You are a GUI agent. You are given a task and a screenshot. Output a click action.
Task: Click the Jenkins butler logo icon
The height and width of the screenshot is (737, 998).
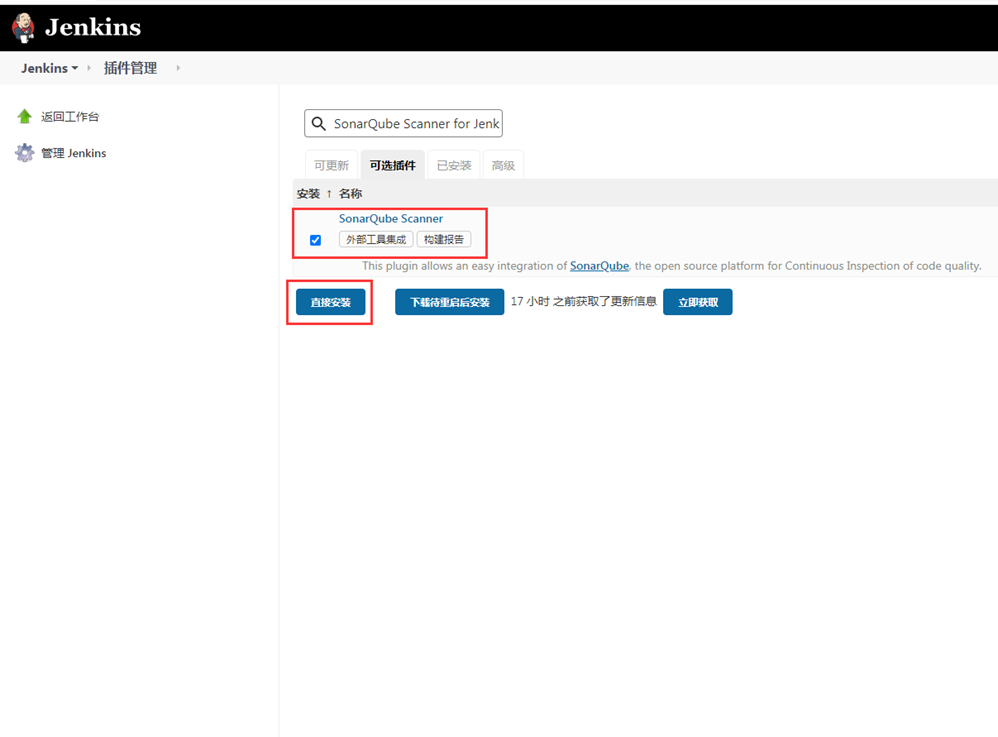pyautogui.click(x=23, y=28)
